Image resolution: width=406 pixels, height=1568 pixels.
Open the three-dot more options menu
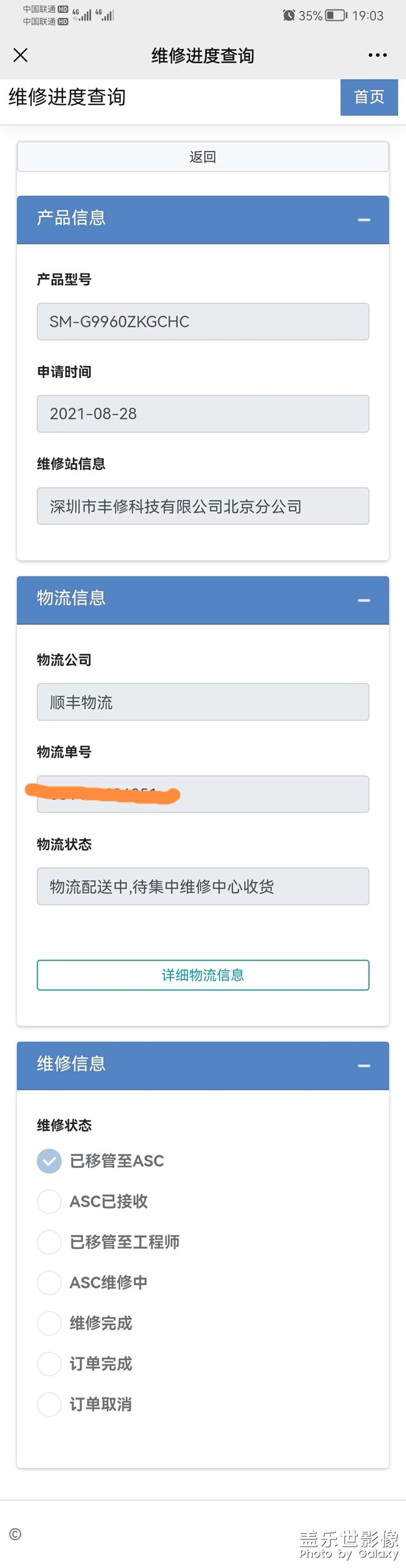[377, 56]
